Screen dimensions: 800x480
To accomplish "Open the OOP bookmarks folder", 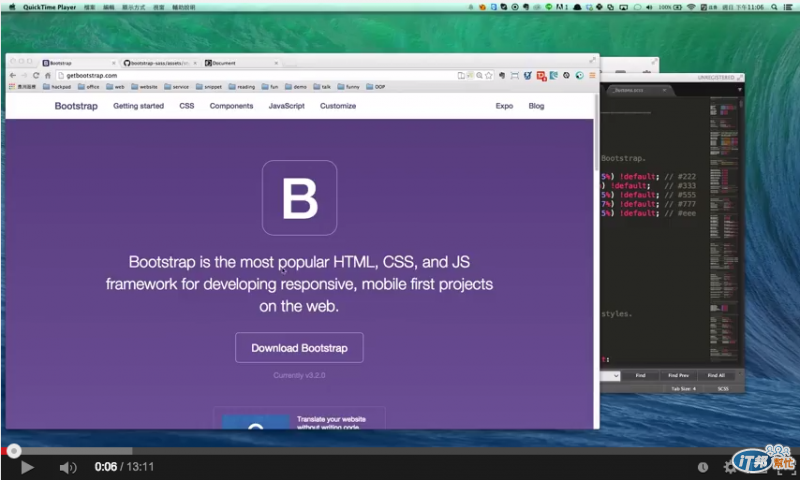I will pyautogui.click(x=376, y=87).
